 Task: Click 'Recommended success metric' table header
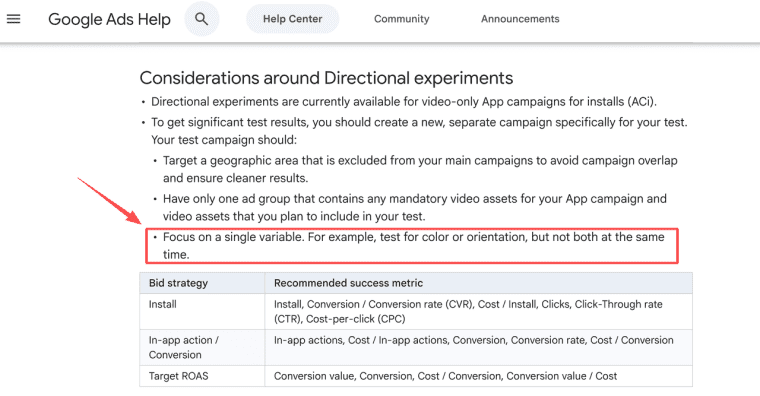(478, 283)
